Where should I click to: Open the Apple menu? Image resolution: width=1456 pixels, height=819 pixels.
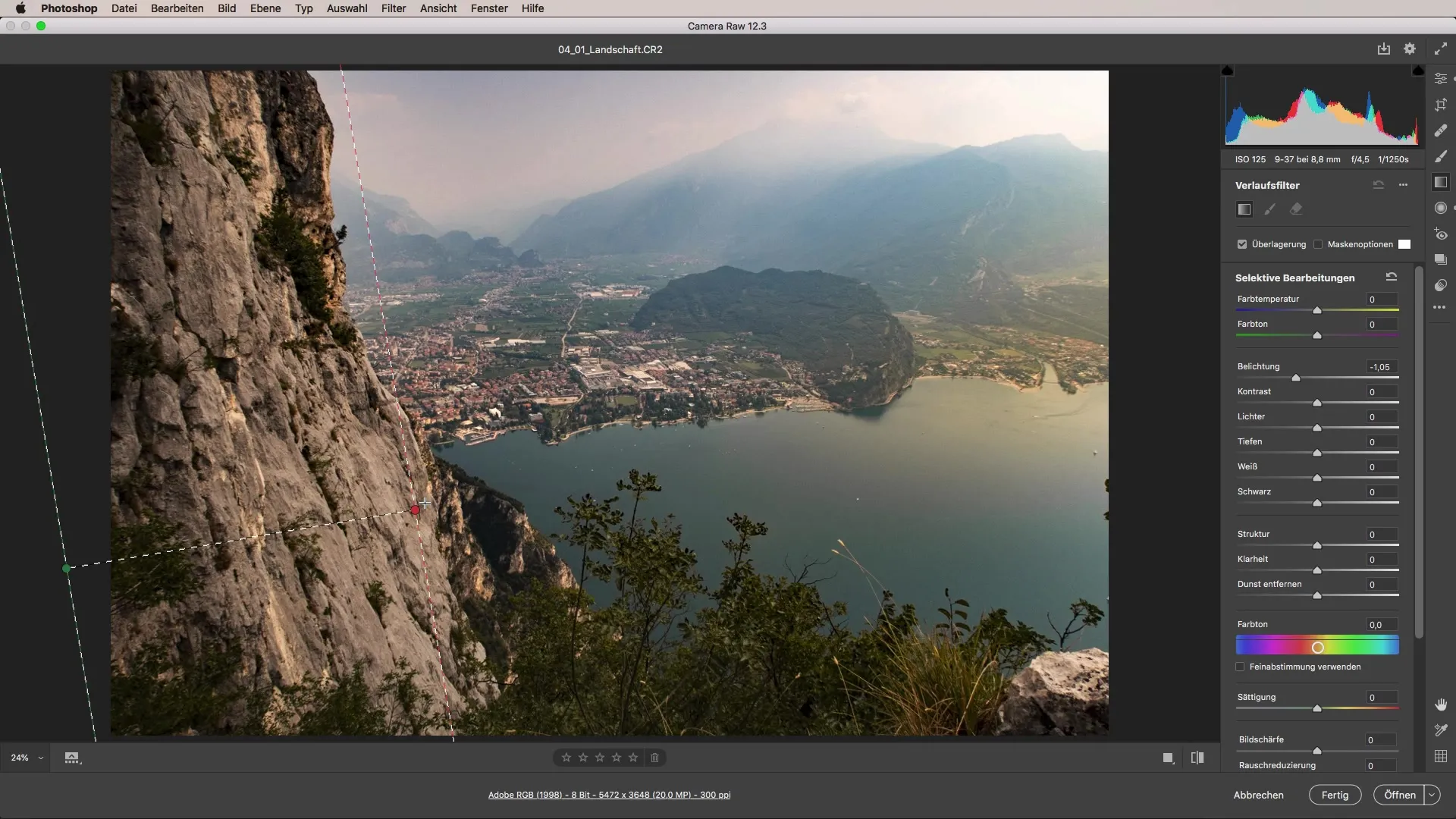pos(20,8)
